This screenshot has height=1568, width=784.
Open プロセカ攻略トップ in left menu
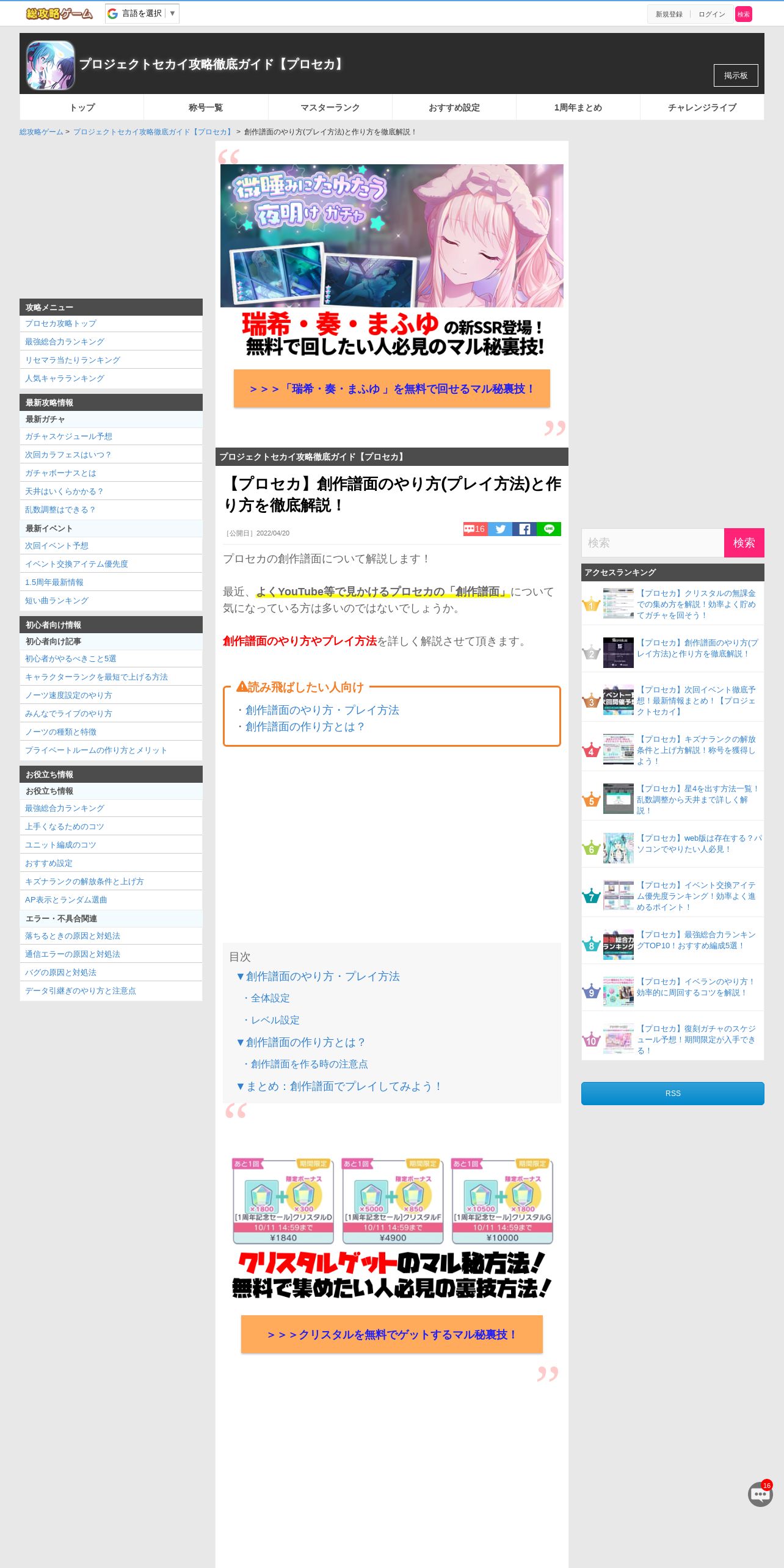[111, 324]
